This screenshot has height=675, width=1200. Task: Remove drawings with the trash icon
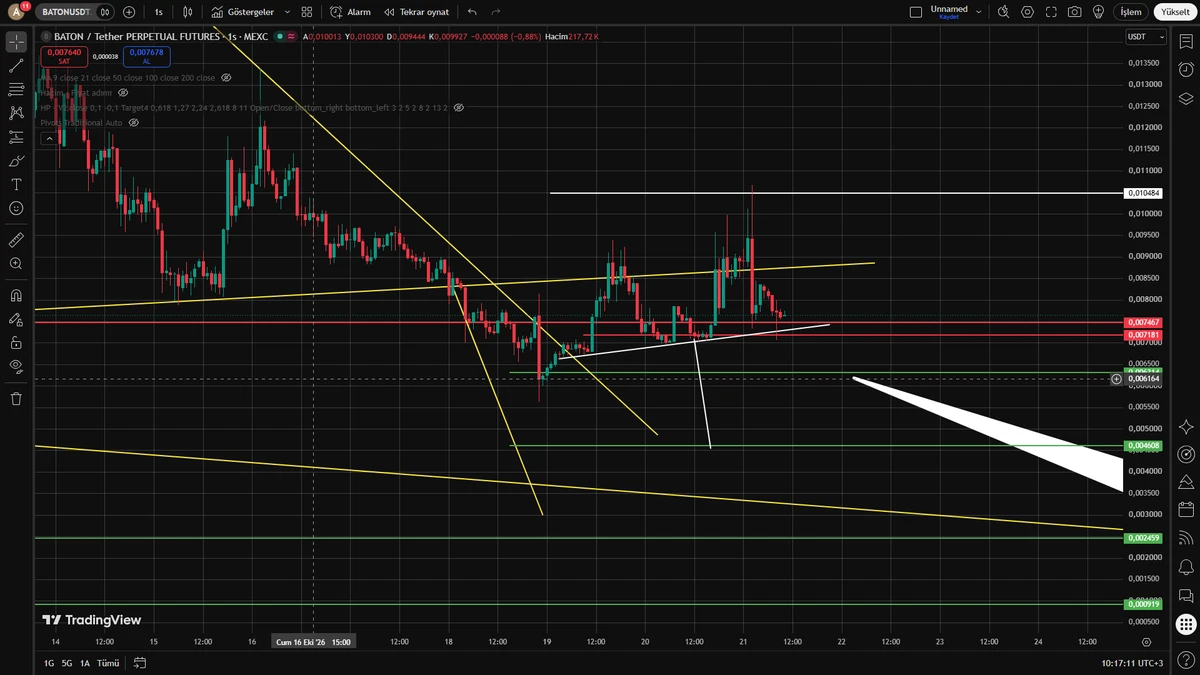coord(16,398)
